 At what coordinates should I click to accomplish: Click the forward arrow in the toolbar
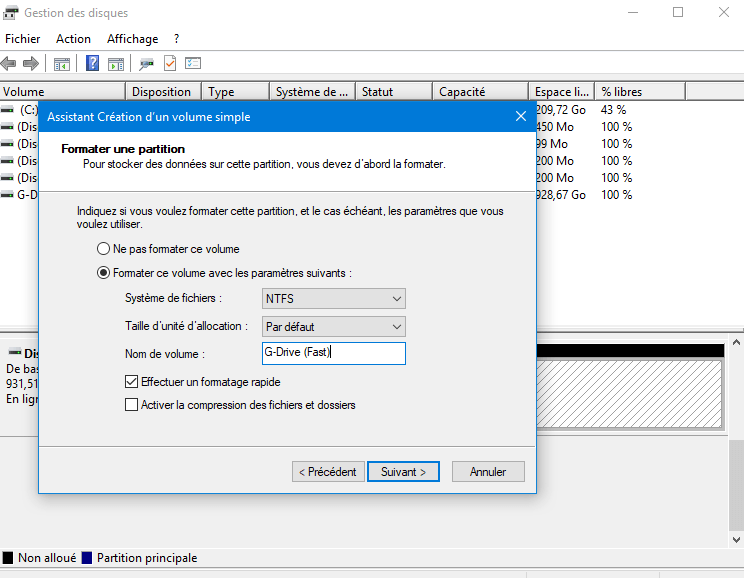30,63
